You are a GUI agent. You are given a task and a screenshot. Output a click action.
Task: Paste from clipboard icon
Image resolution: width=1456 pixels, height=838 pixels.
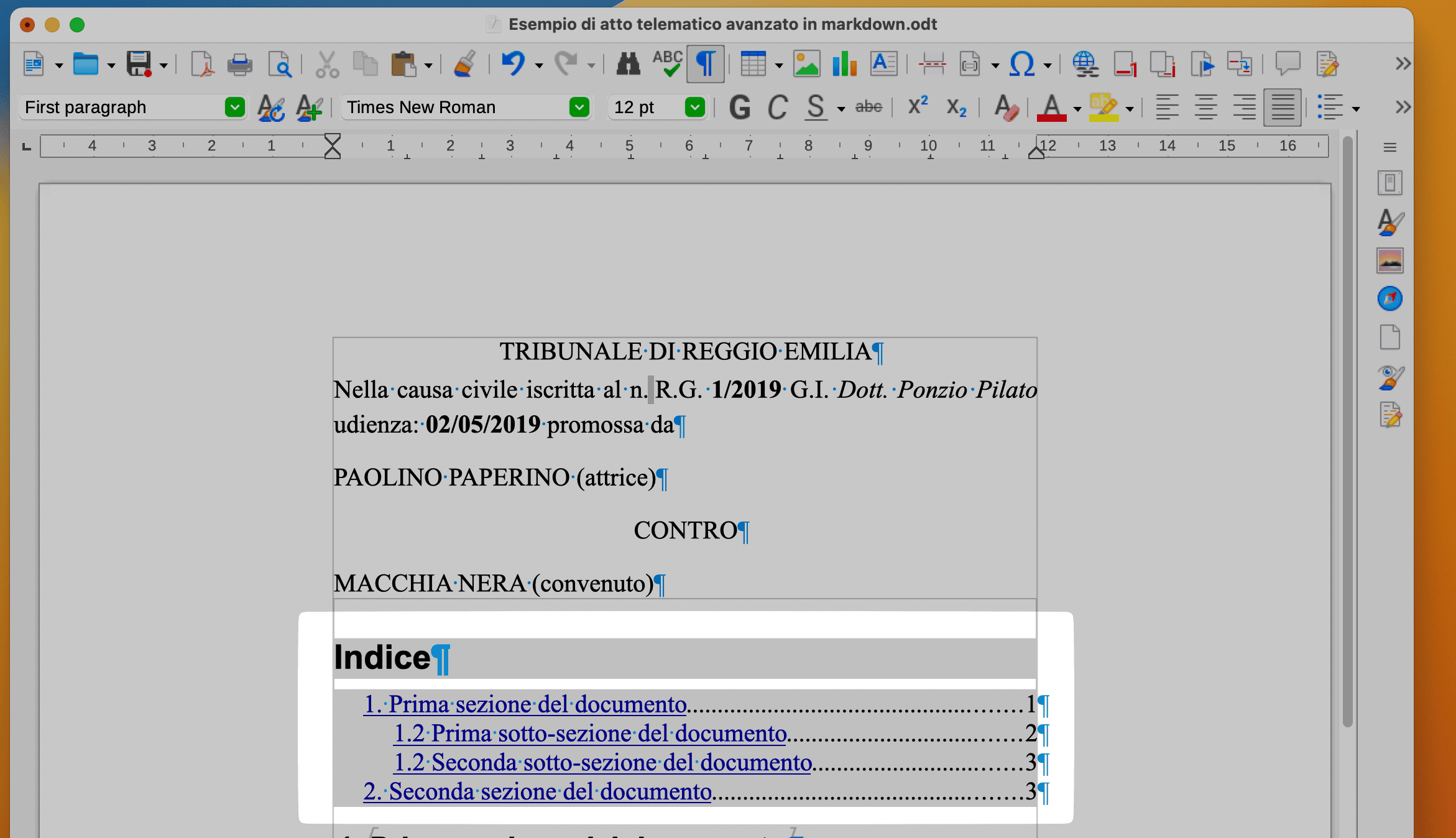pos(403,64)
